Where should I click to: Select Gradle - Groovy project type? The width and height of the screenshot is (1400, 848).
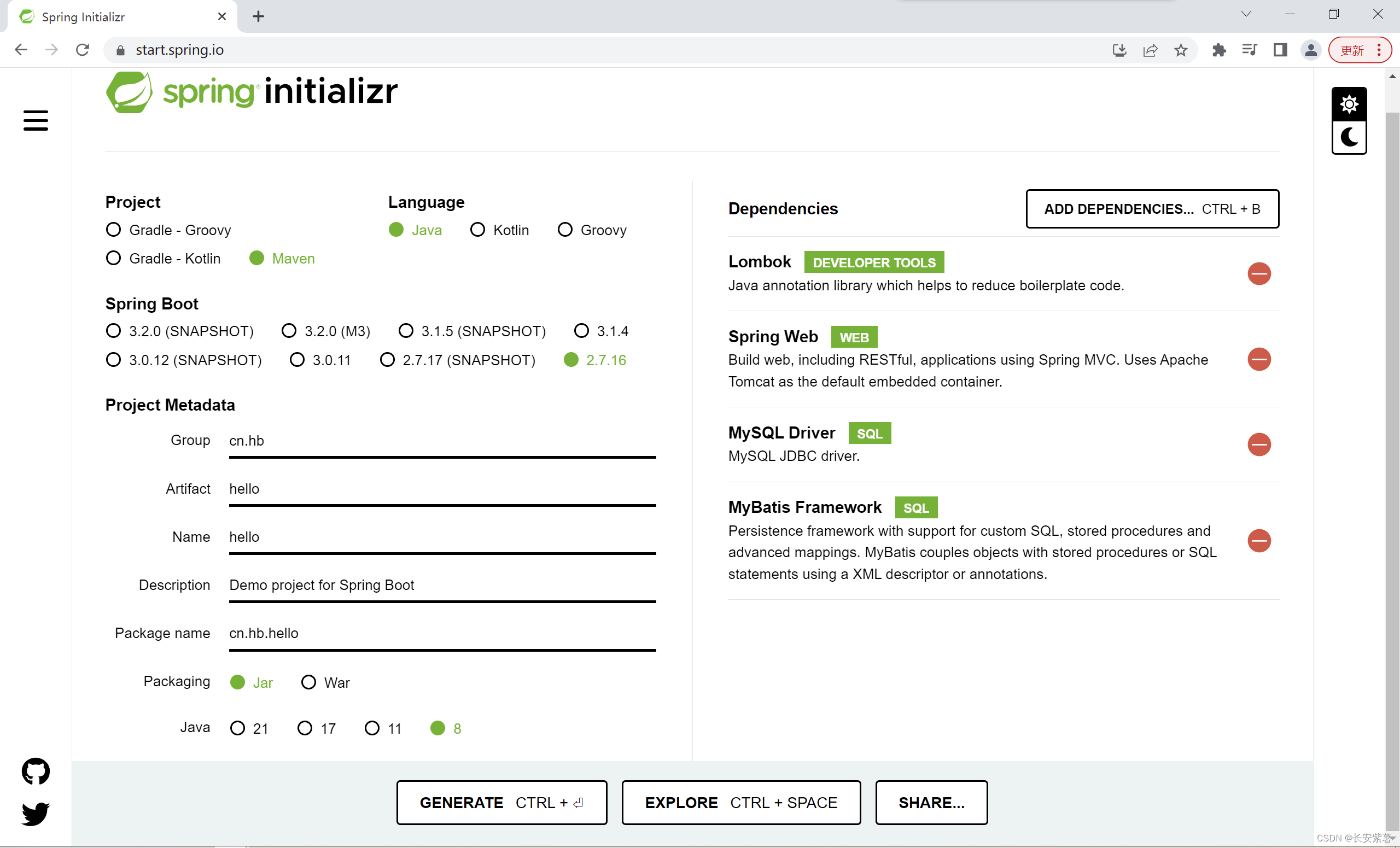[x=169, y=230]
